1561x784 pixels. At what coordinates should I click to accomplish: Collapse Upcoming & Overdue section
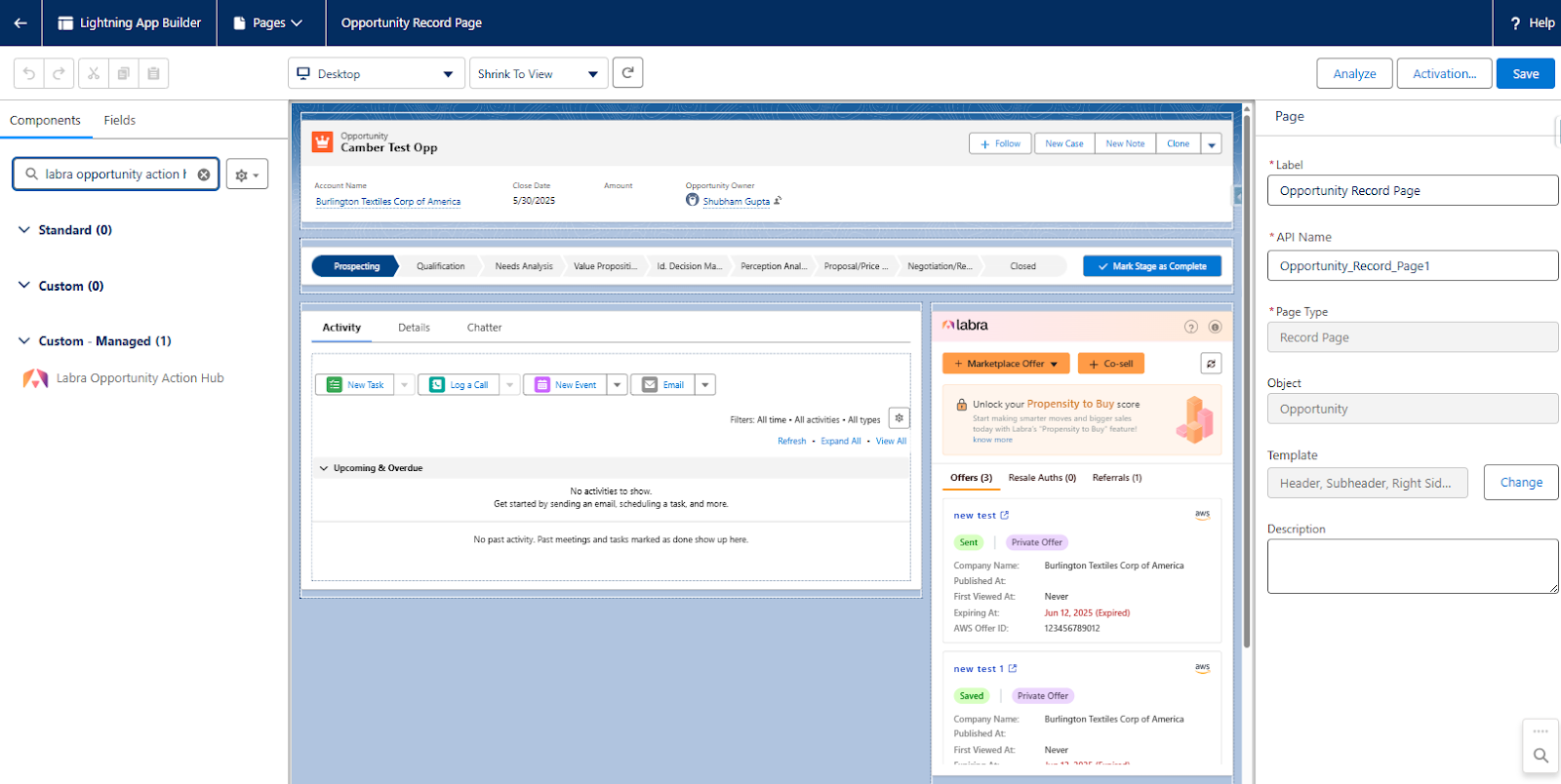324,468
